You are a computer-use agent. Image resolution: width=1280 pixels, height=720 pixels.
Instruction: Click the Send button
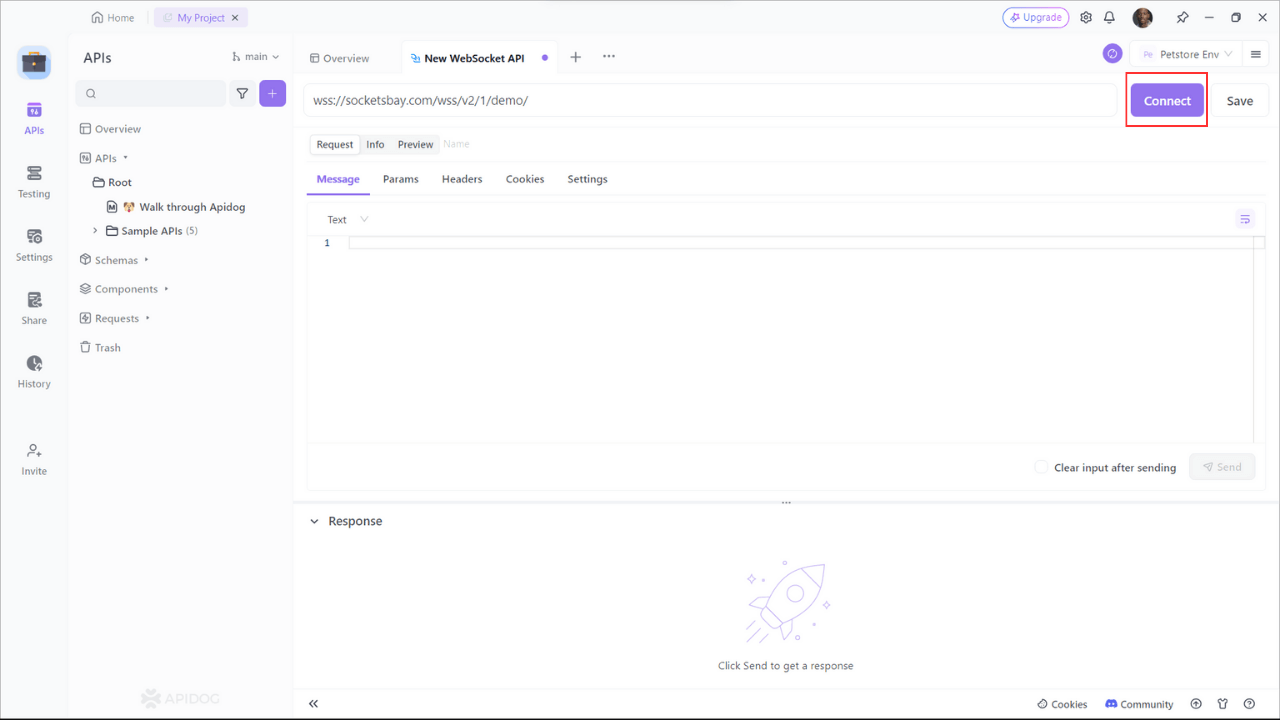[1222, 466]
